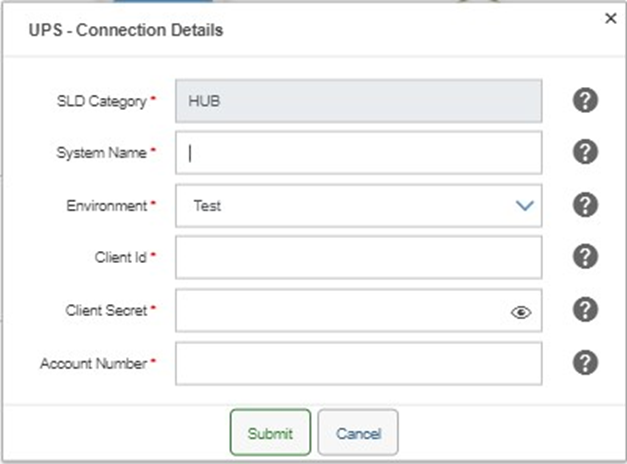
Task: Click the Account Number help icon
Action: (585, 363)
